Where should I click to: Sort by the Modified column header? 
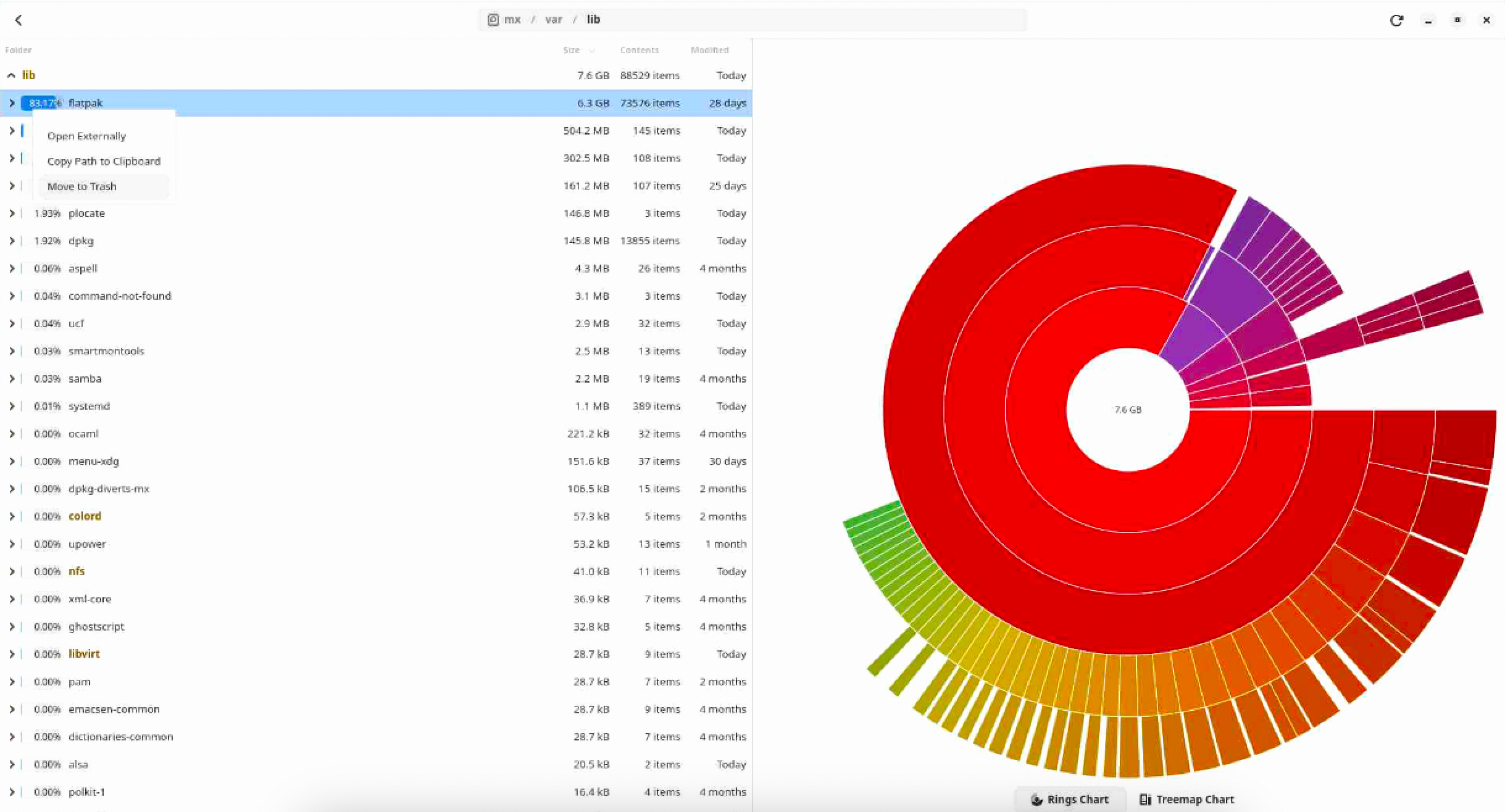(x=710, y=50)
